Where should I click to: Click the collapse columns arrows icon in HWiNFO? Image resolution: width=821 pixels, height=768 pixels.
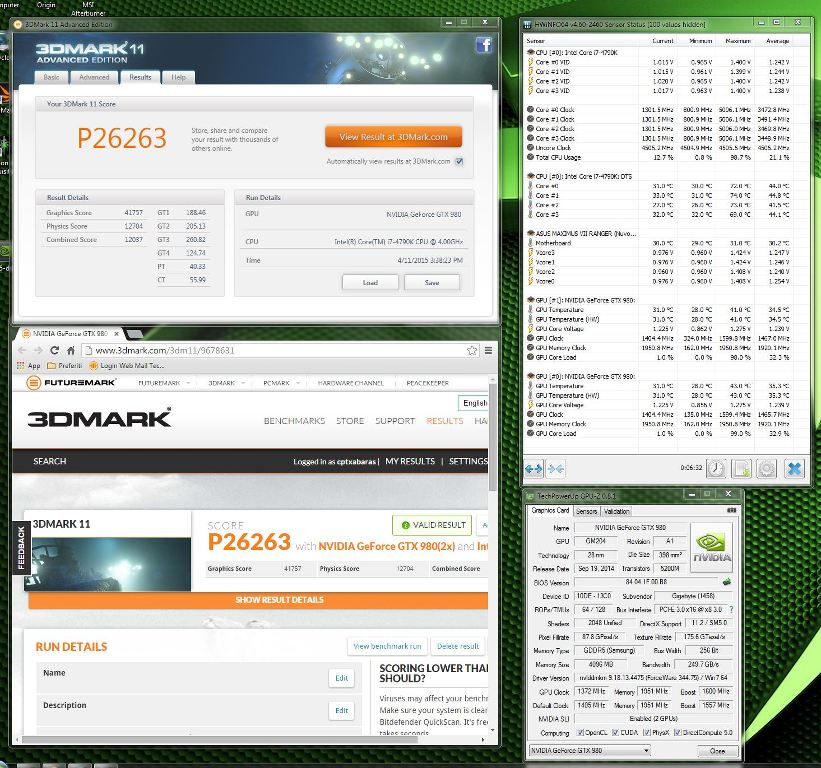point(556,469)
